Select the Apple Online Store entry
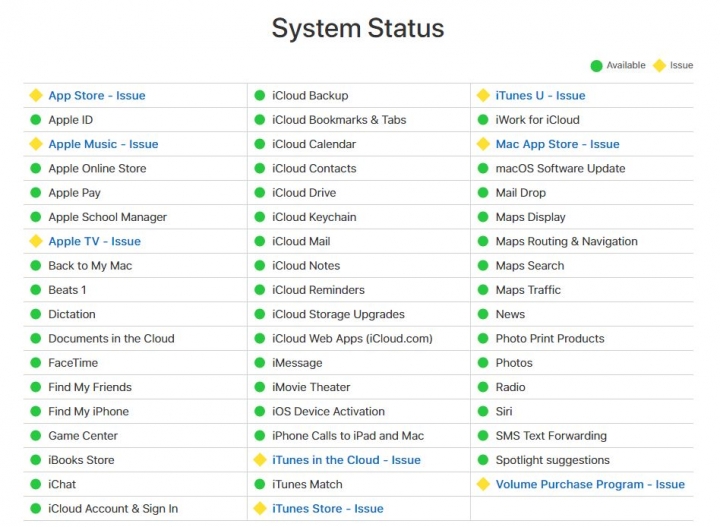Viewport: 720px width, 527px height. [97, 168]
